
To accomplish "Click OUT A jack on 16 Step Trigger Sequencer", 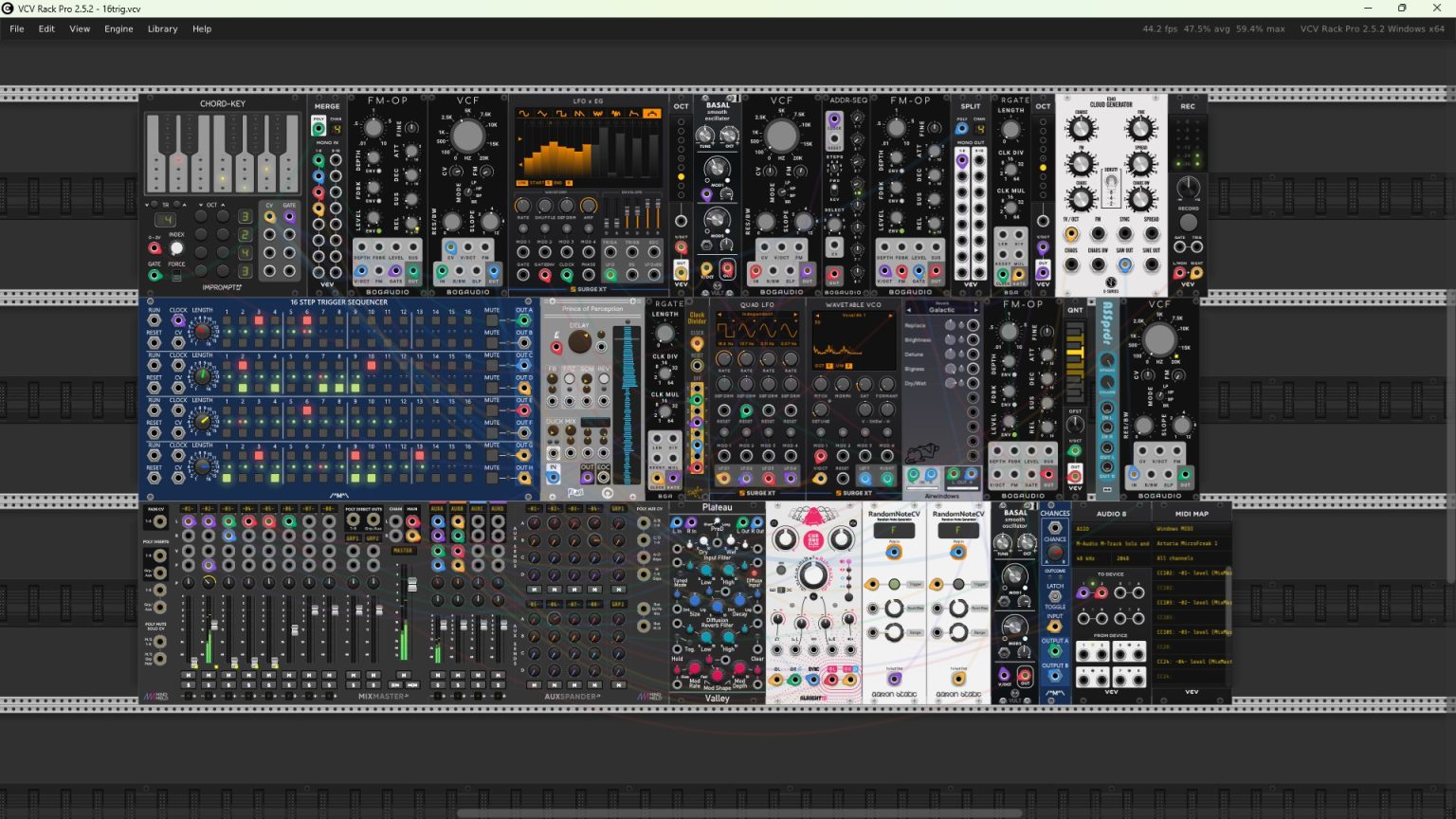I will point(523,320).
